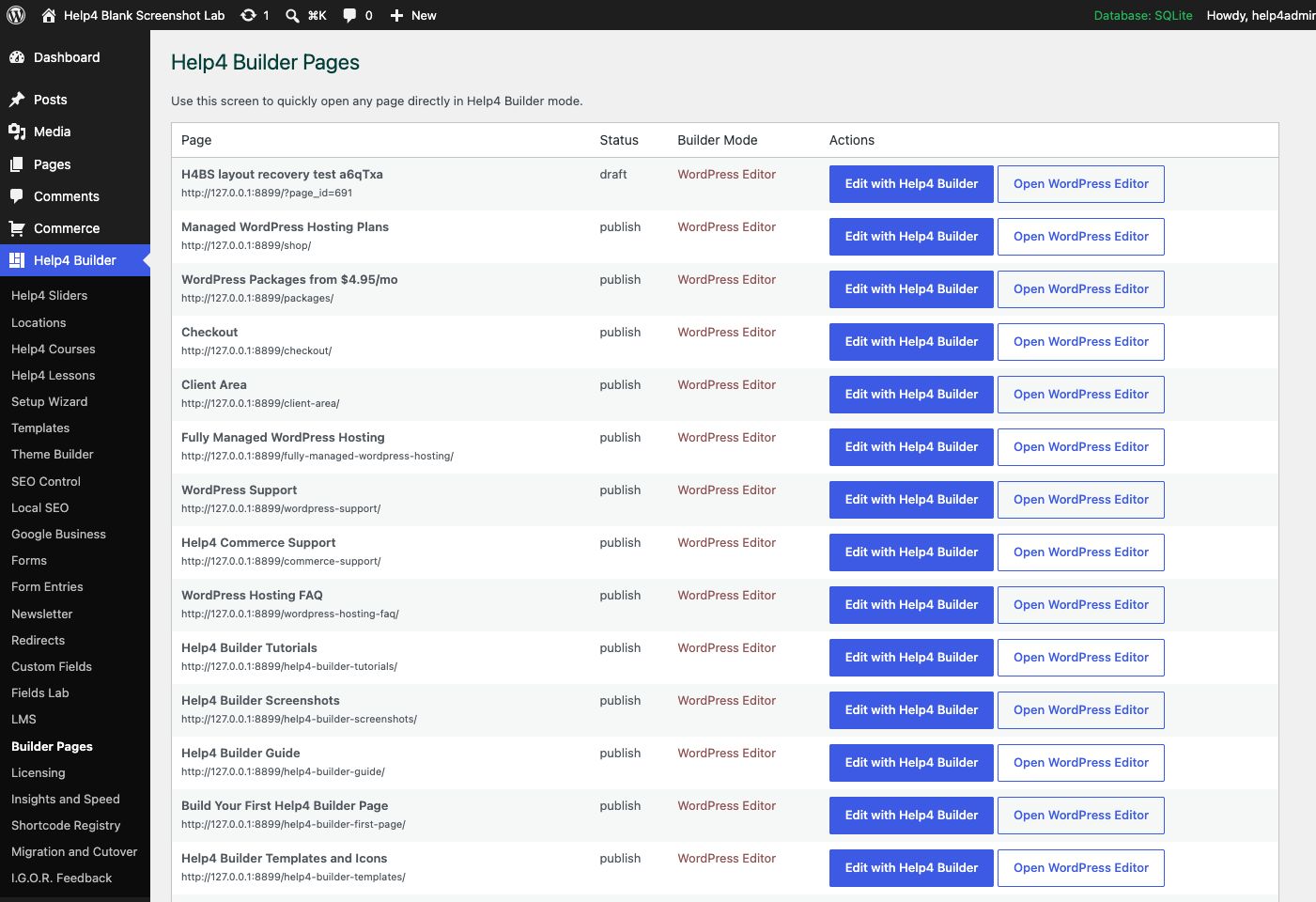Click the wordpress-hosting-faq URL text

click(290, 614)
